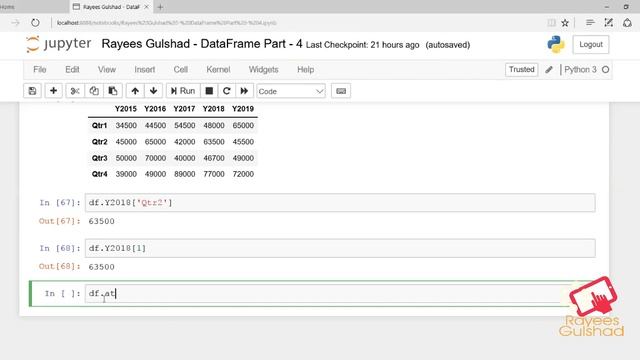Image resolution: width=640 pixels, height=360 pixels.
Task: Click the value 46700 in Qtr3 row
Action: (214, 158)
